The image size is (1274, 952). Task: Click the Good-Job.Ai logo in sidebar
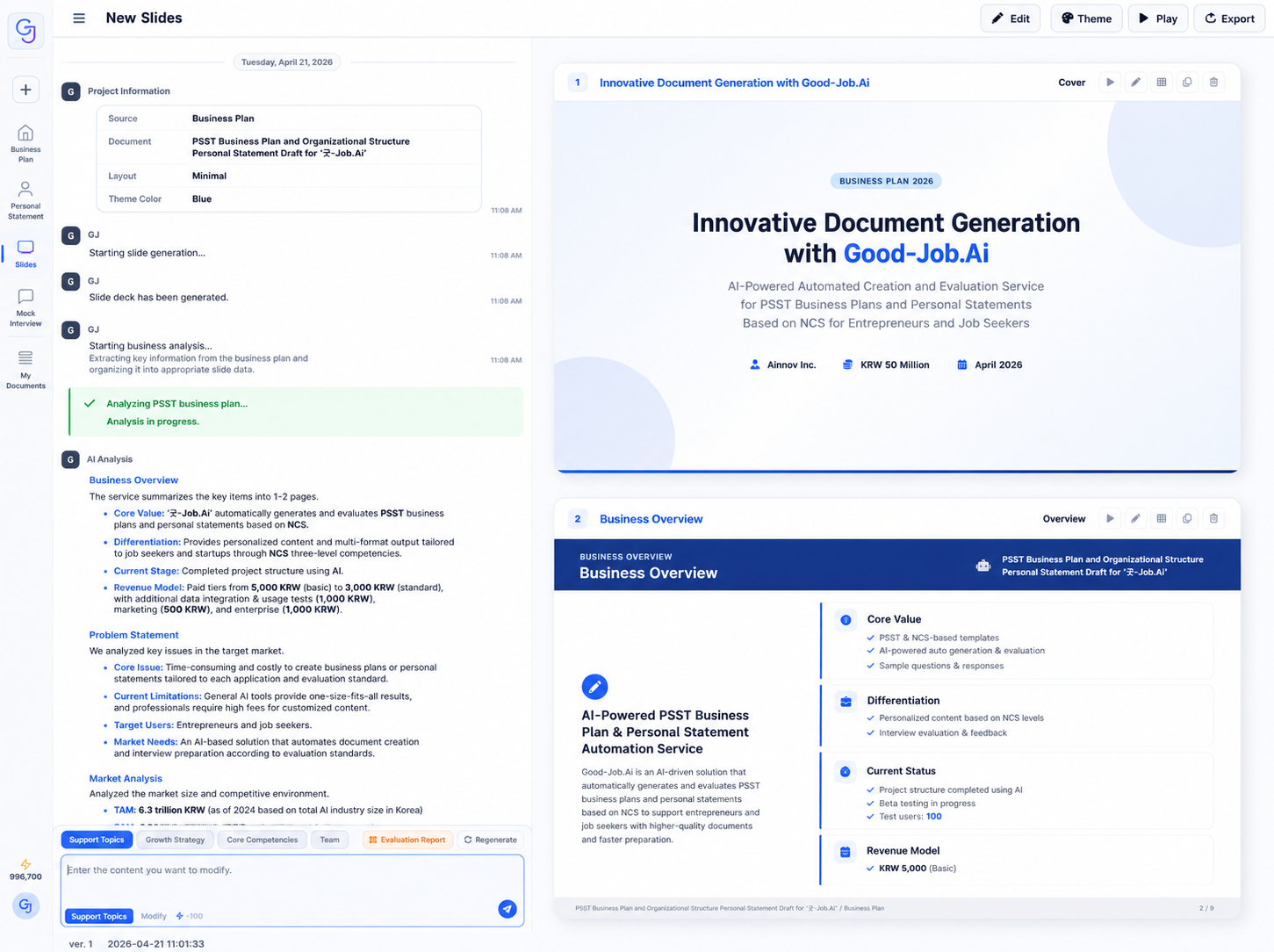pos(25,31)
